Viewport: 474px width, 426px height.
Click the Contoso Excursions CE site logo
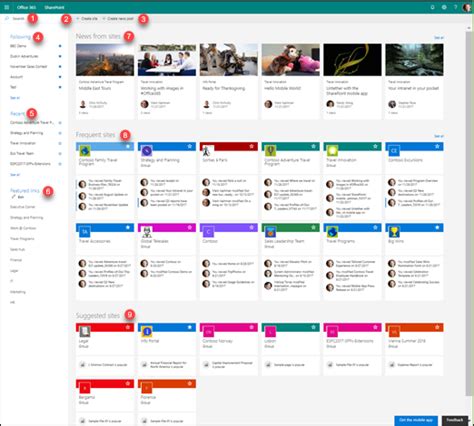point(394,151)
